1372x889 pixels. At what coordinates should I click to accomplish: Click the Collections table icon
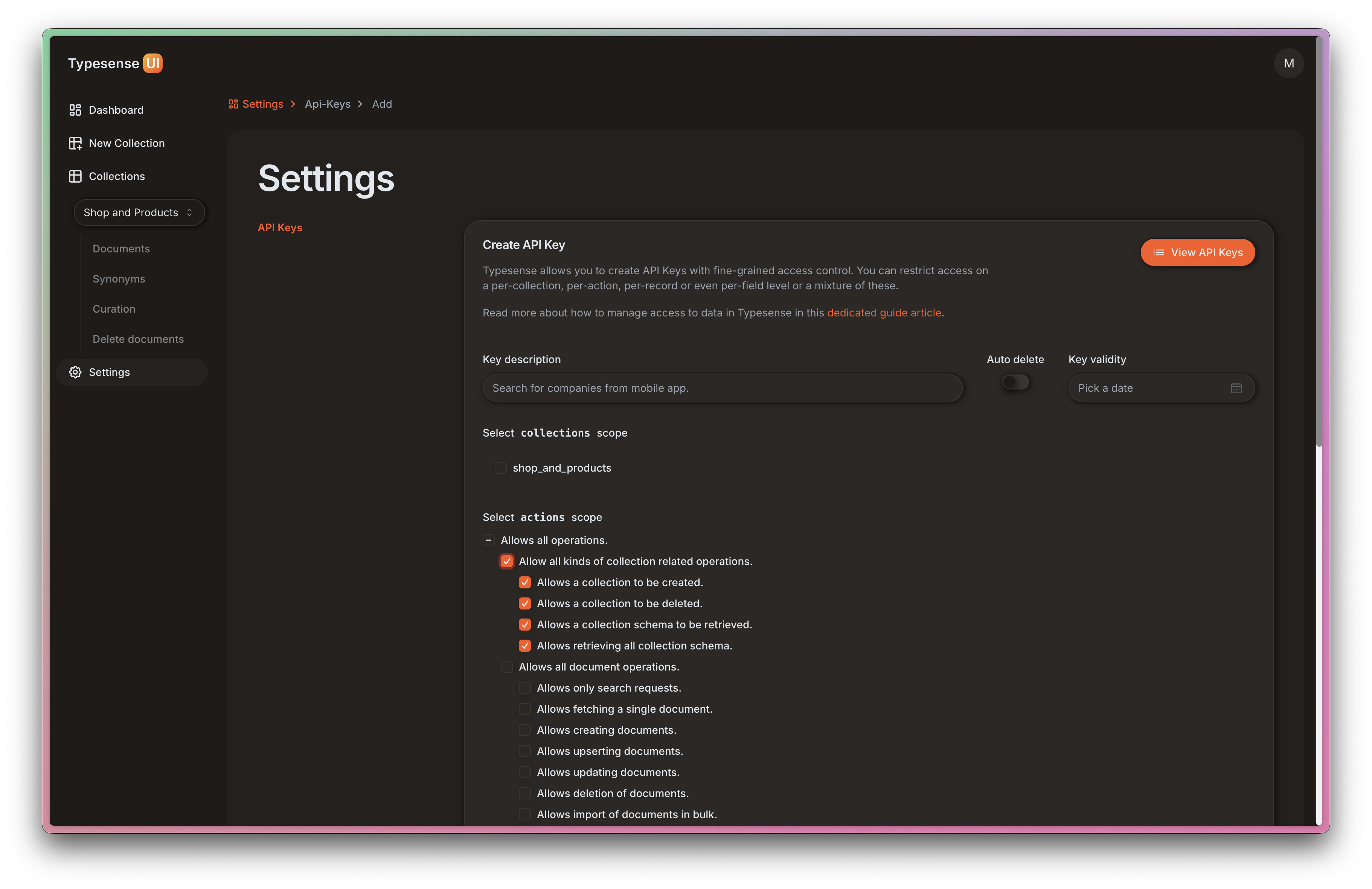(x=75, y=177)
